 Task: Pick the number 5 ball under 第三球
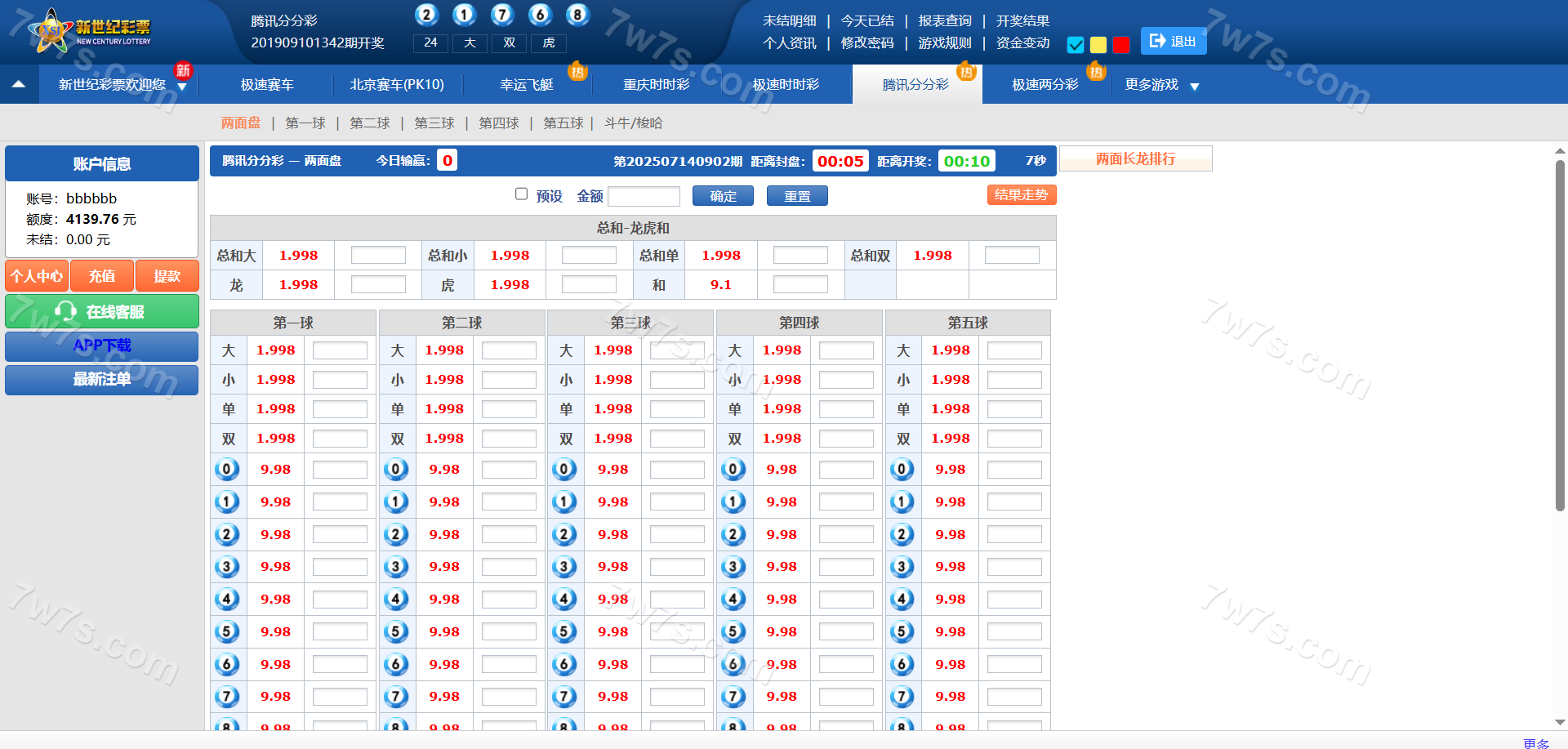click(564, 631)
